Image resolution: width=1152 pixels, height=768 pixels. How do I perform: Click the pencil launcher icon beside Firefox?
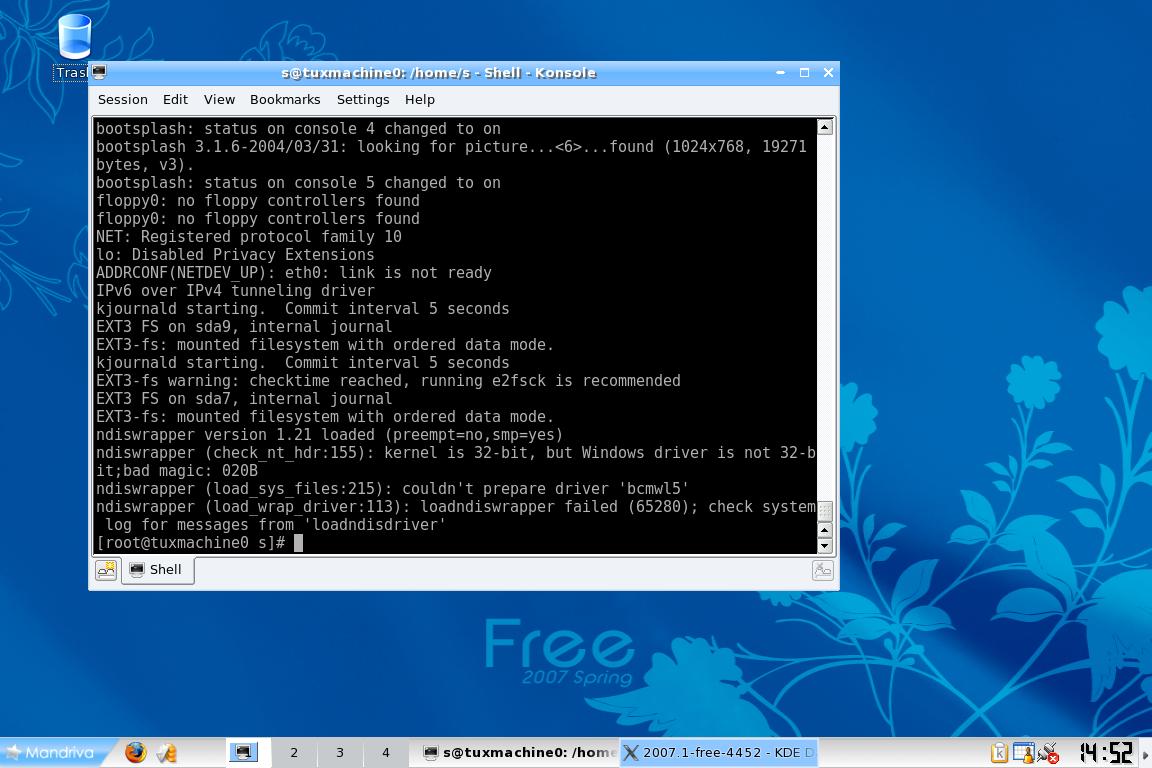click(167, 753)
